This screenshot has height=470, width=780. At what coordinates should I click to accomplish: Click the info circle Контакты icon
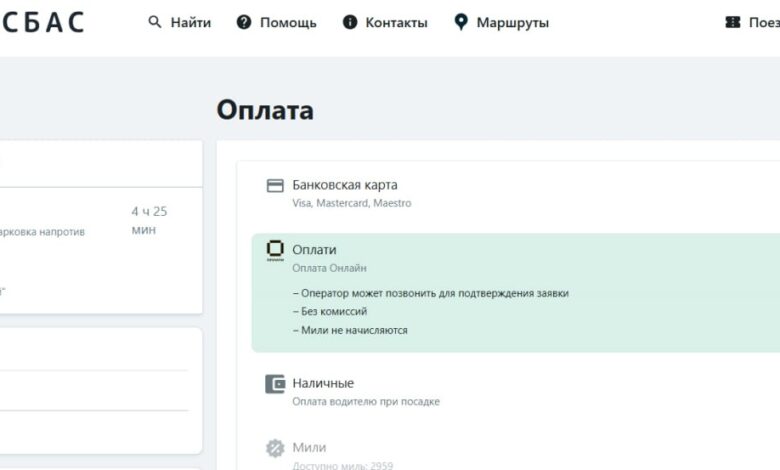click(350, 22)
